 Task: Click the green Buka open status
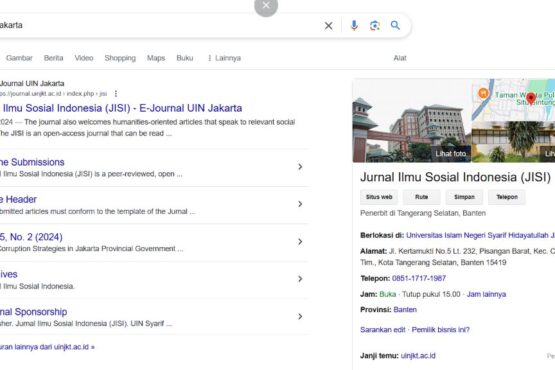pos(388,294)
